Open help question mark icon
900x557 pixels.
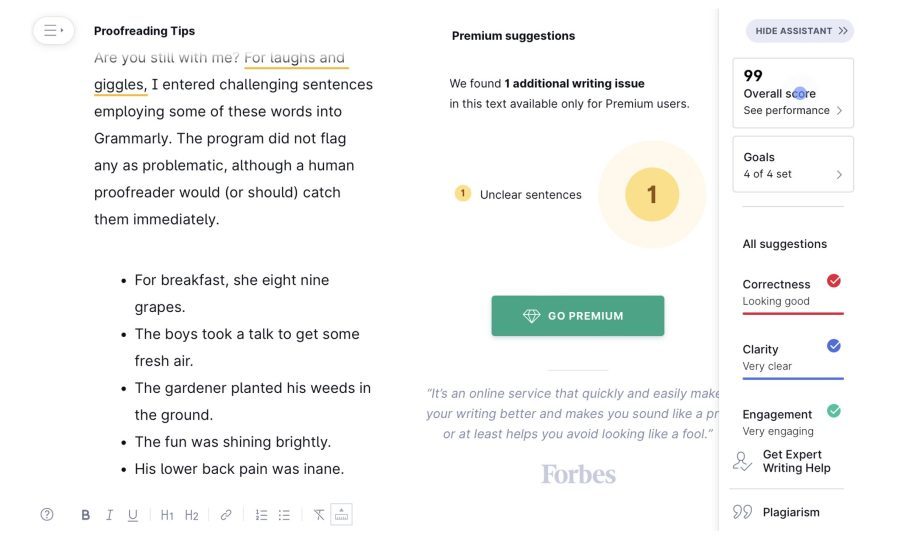(47, 515)
